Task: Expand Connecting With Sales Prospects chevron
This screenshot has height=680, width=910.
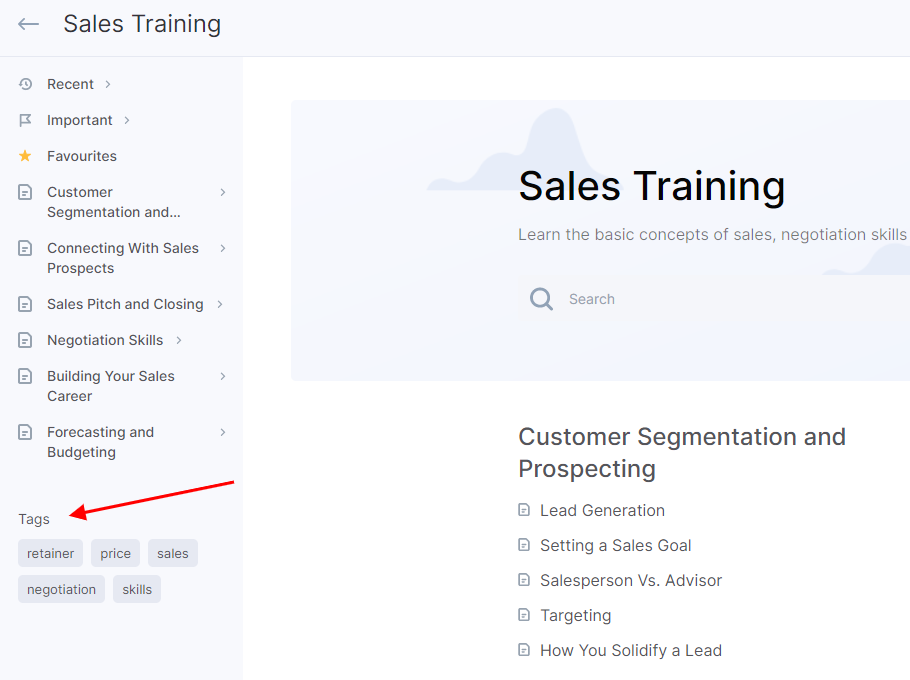Action: point(223,248)
